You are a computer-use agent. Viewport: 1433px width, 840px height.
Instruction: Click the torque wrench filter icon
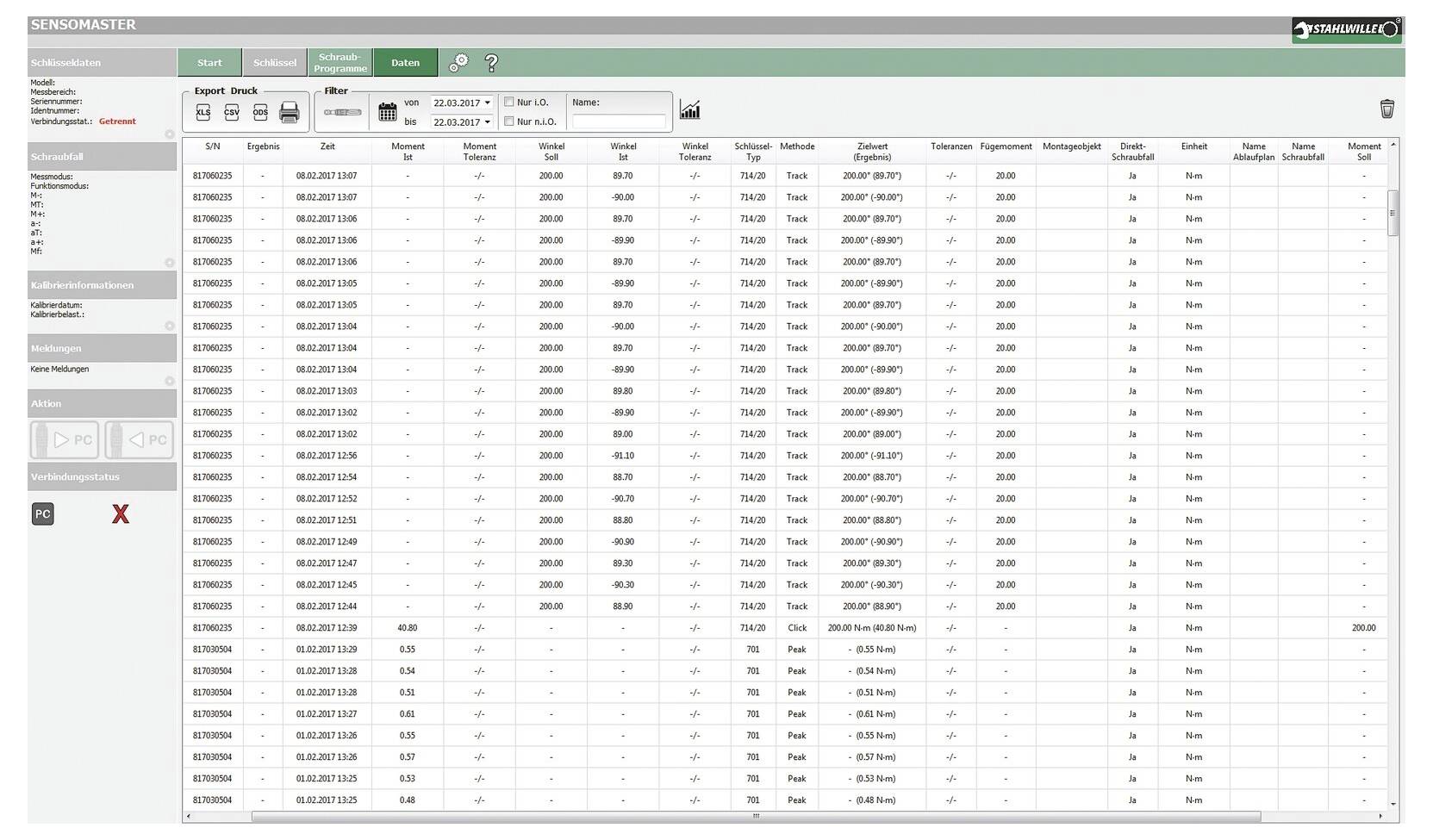coord(342,112)
